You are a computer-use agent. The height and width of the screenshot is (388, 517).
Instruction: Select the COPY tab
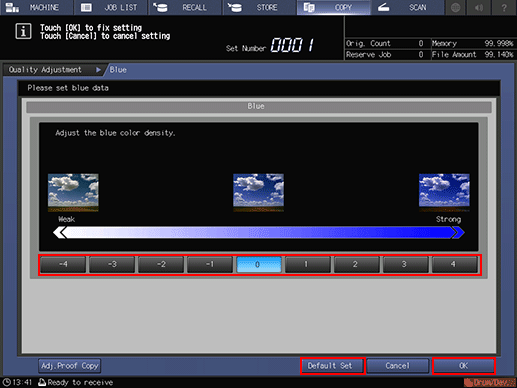(x=334, y=7)
